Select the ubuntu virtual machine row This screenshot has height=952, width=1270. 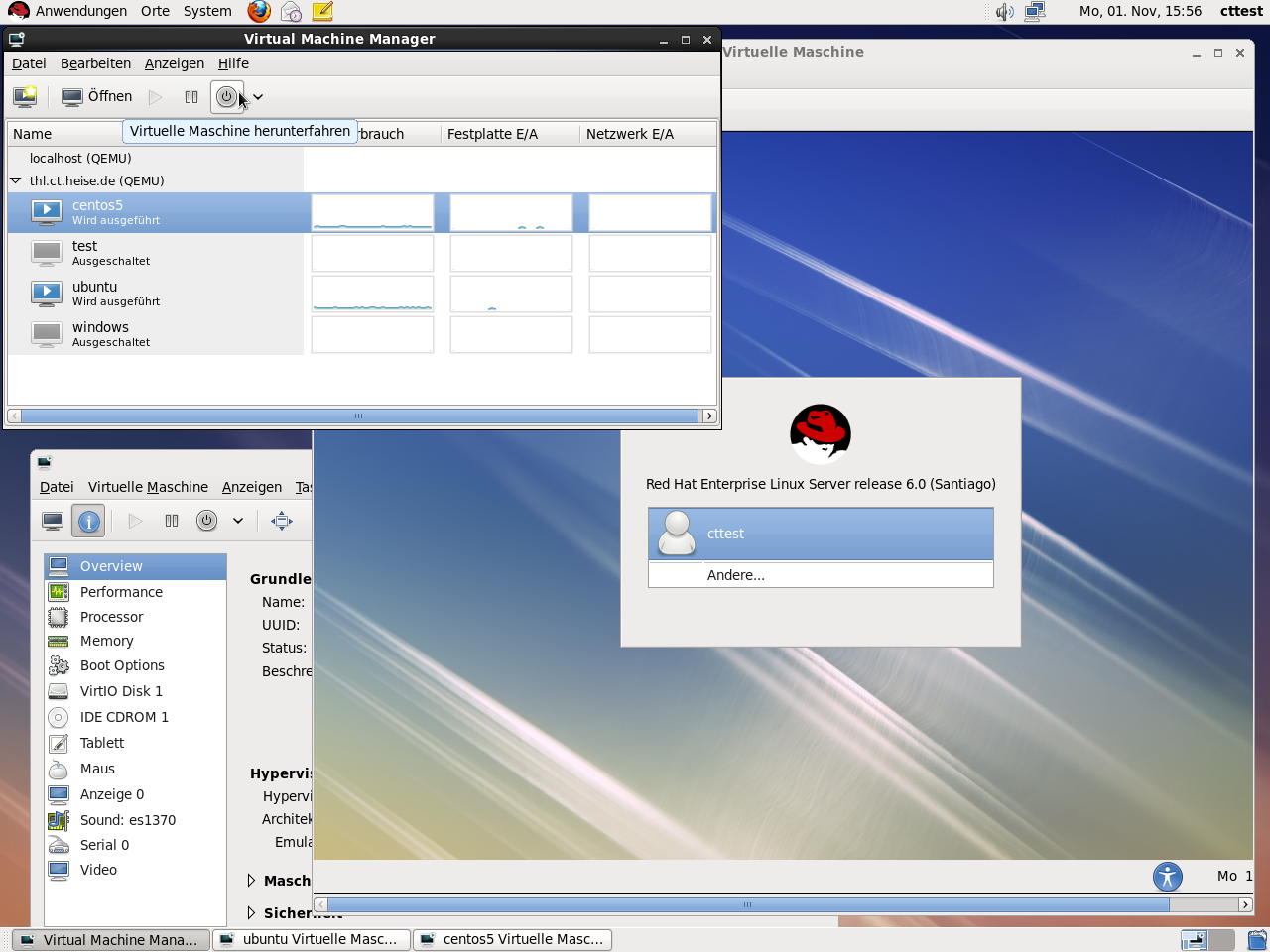(x=94, y=294)
